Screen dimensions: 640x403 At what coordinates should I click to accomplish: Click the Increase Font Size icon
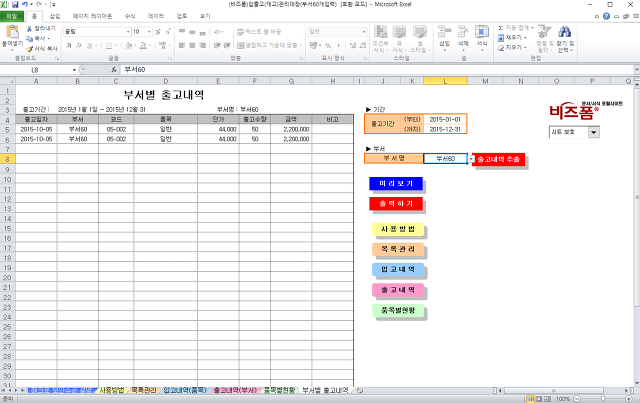(158, 31)
